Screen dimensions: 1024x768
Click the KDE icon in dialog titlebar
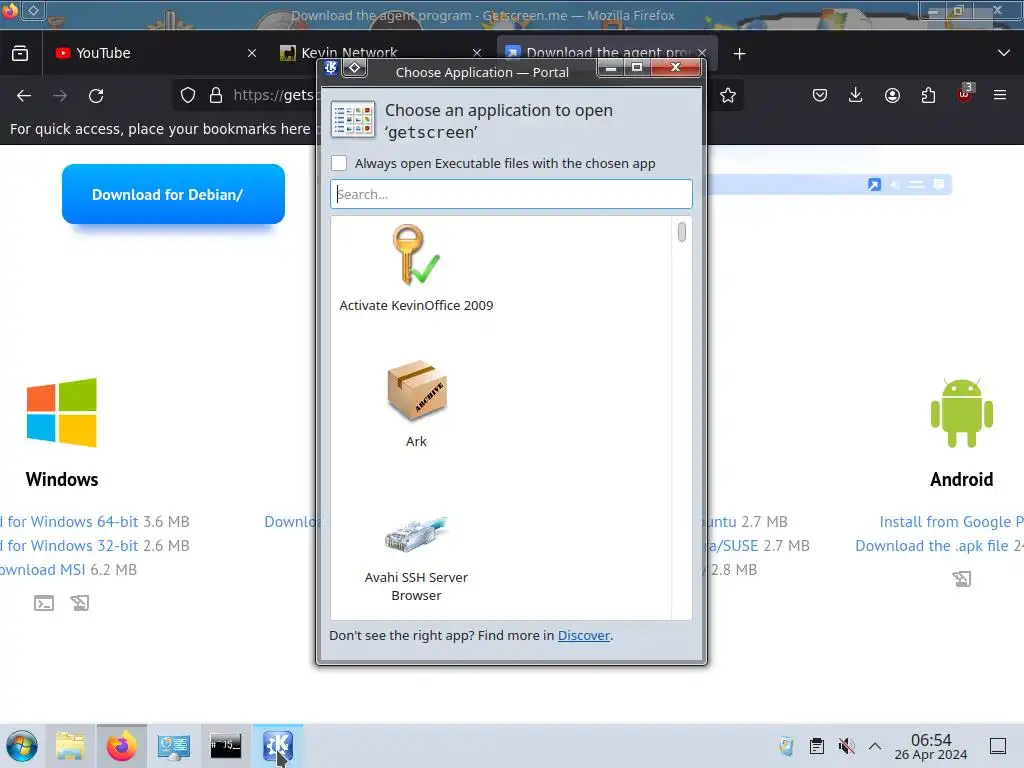coord(331,67)
